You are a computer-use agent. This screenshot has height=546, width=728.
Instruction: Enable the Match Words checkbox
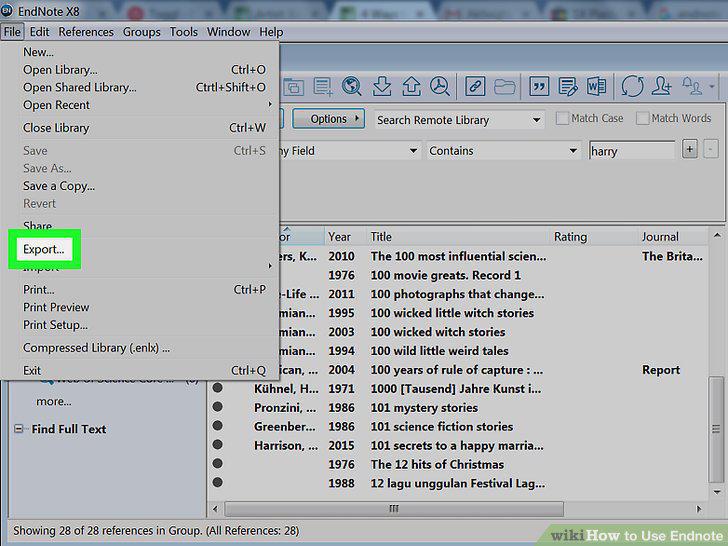pos(642,118)
